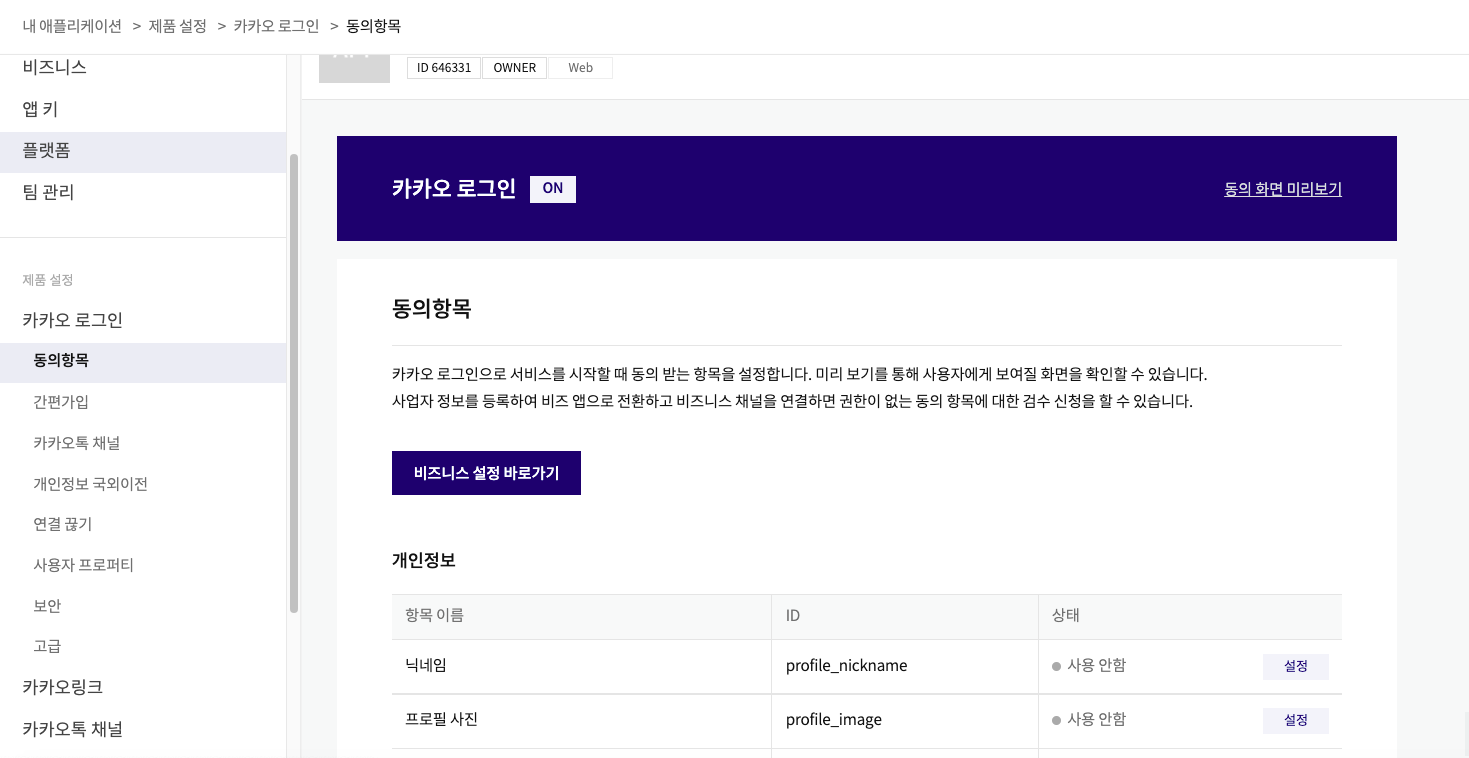Open 내 애플리케이션 breadcrumb link
Image resolution: width=1469 pixels, height=758 pixels.
tap(72, 26)
